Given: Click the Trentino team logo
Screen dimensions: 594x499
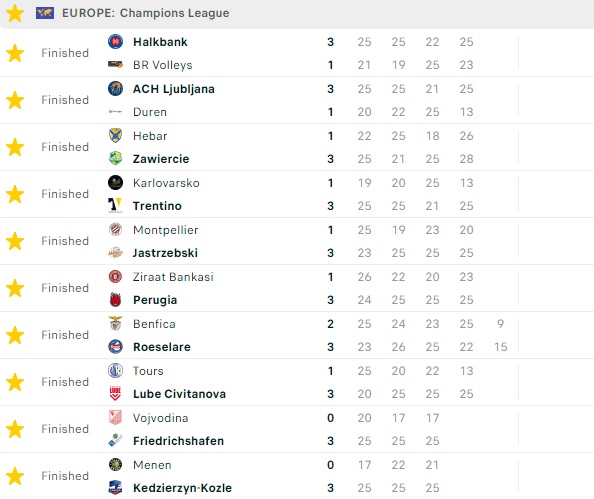Looking at the screenshot, I should coord(115,205).
